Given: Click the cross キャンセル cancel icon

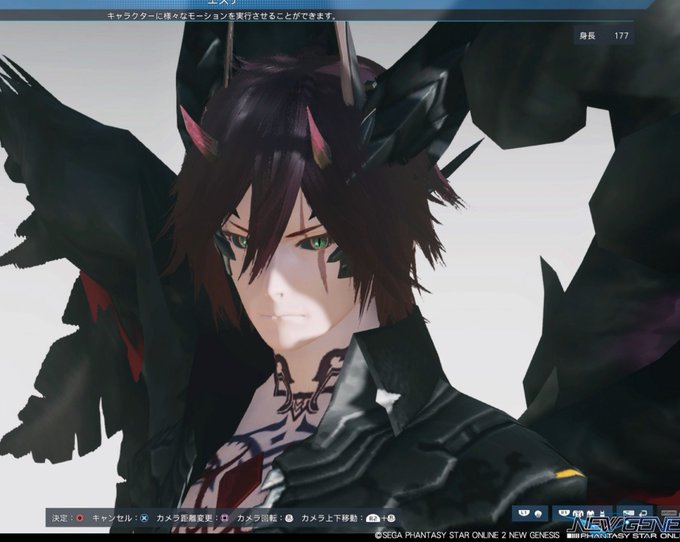Looking at the screenshot, I should point(145,518).
